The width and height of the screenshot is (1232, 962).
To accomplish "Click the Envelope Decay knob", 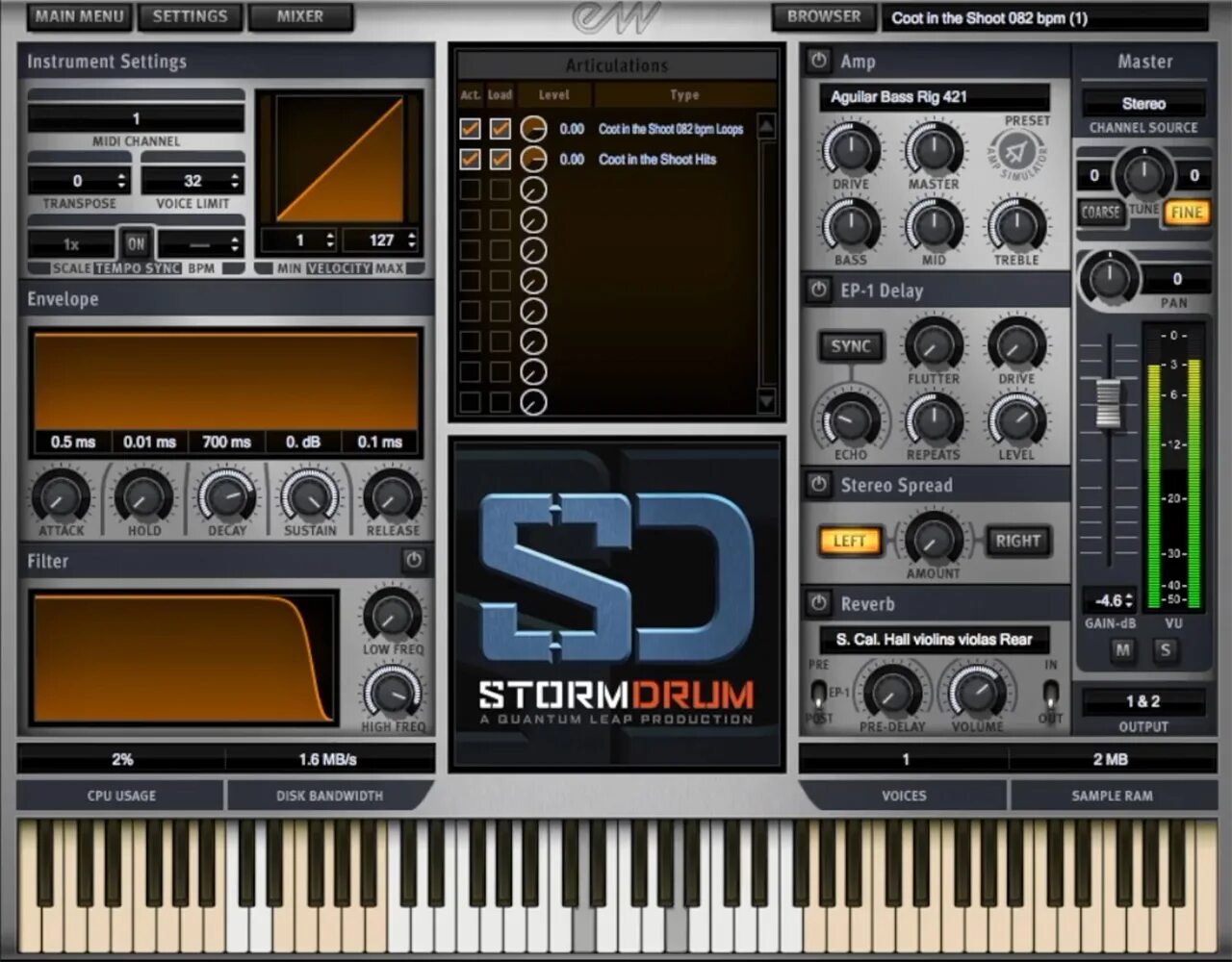I will pyautogui.click(x=227, y=496).
